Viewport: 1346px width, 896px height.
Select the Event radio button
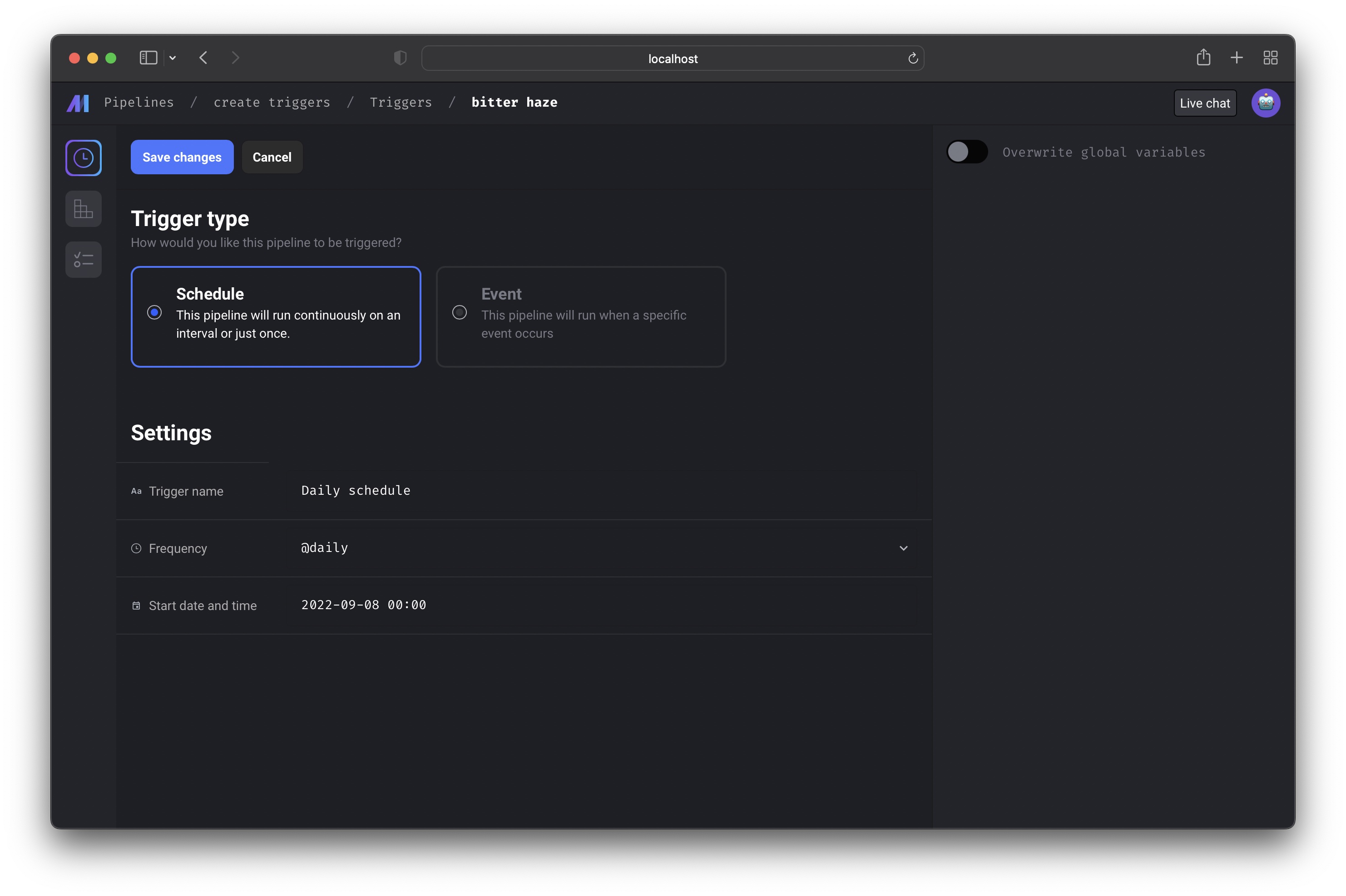(459, 313)
